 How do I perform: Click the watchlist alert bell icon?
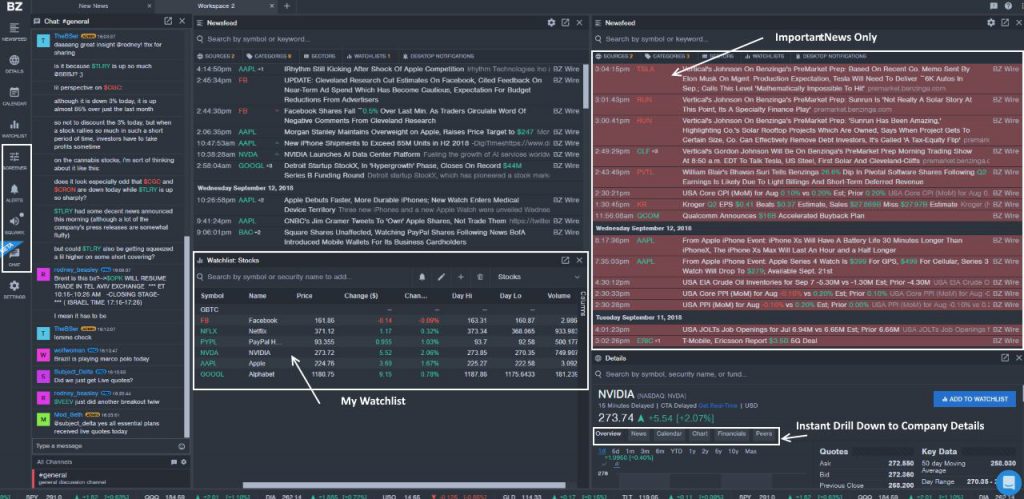click(422, 277)
